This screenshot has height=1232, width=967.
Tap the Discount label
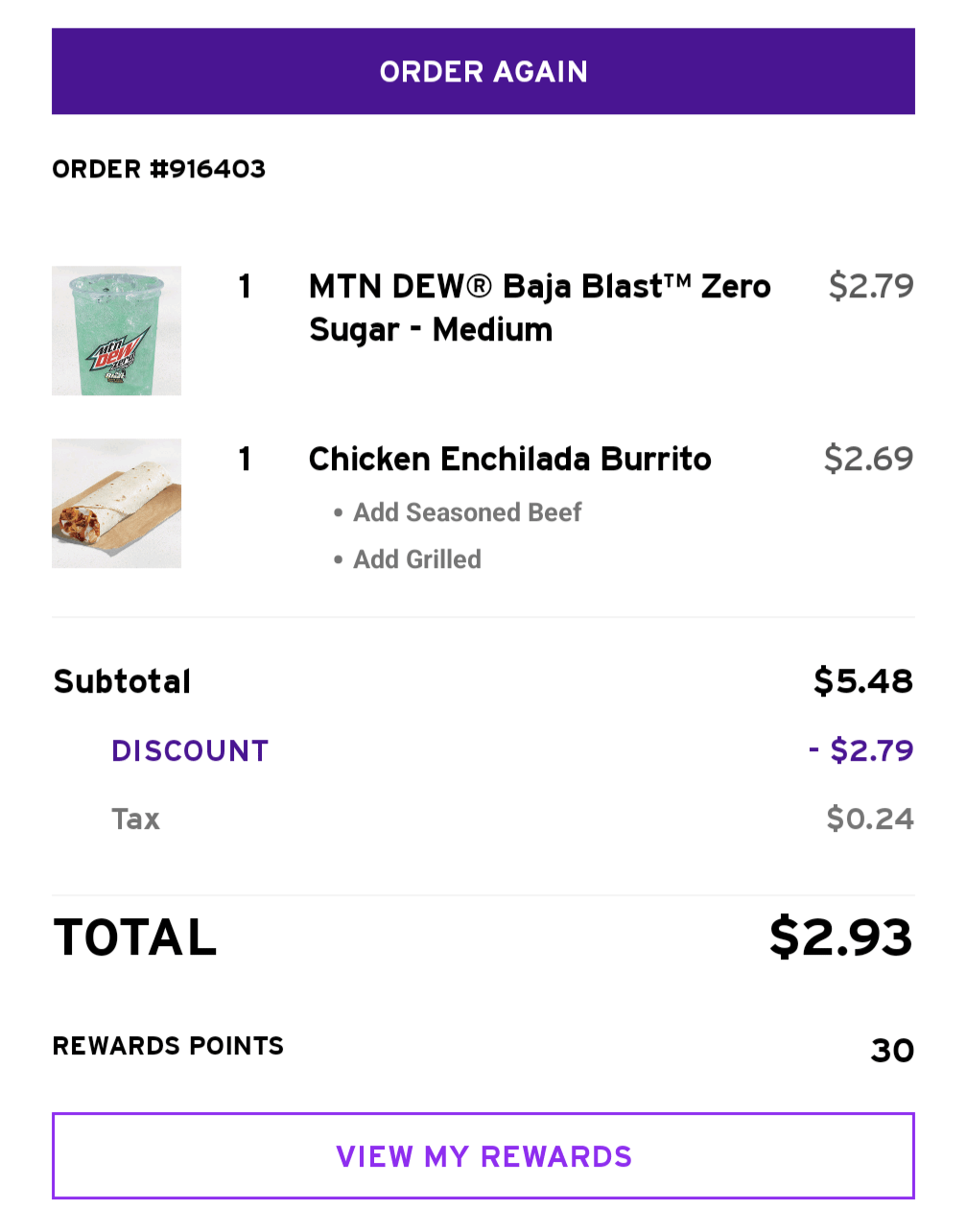(190, 750)
